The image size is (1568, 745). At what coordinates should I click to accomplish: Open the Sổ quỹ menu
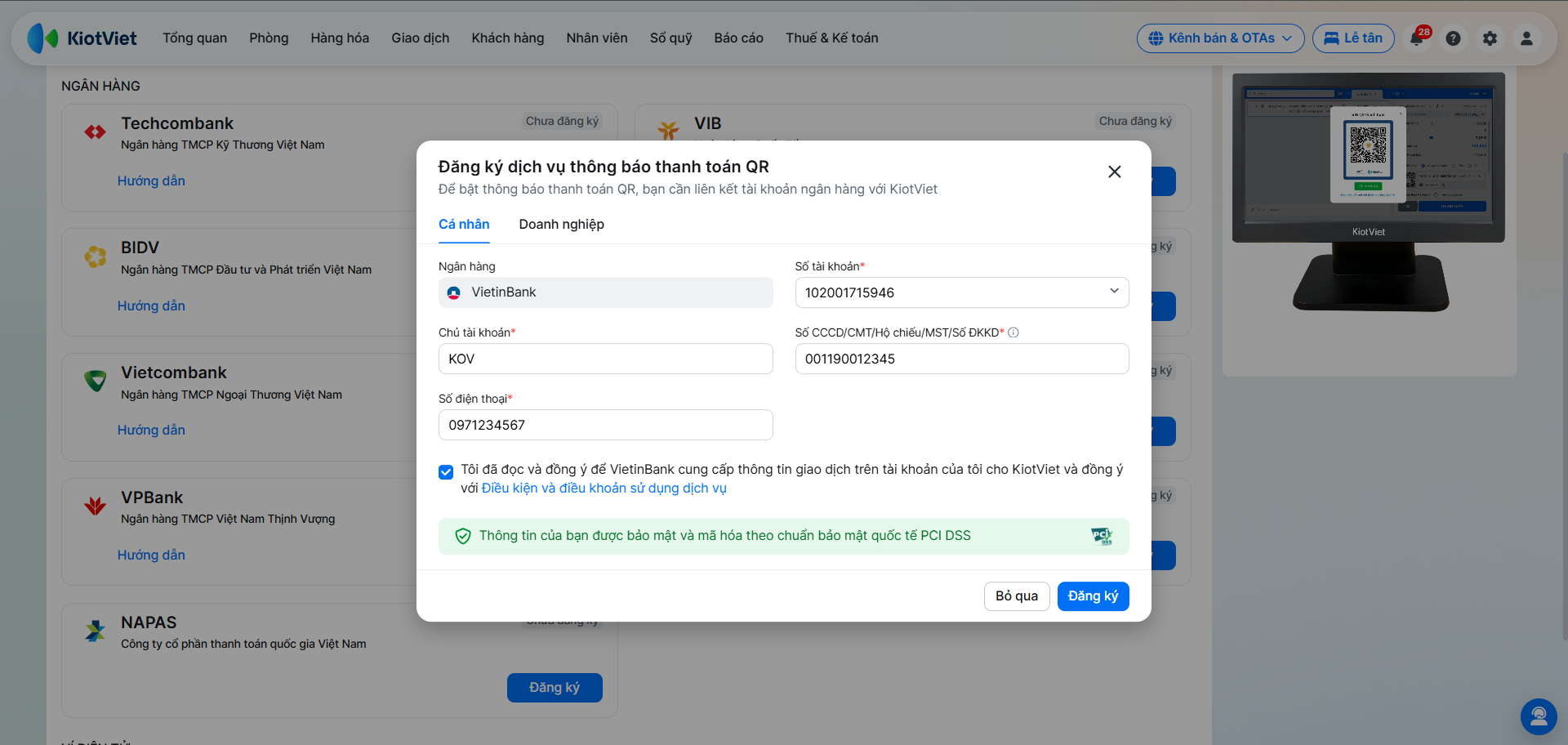[671, 38]
